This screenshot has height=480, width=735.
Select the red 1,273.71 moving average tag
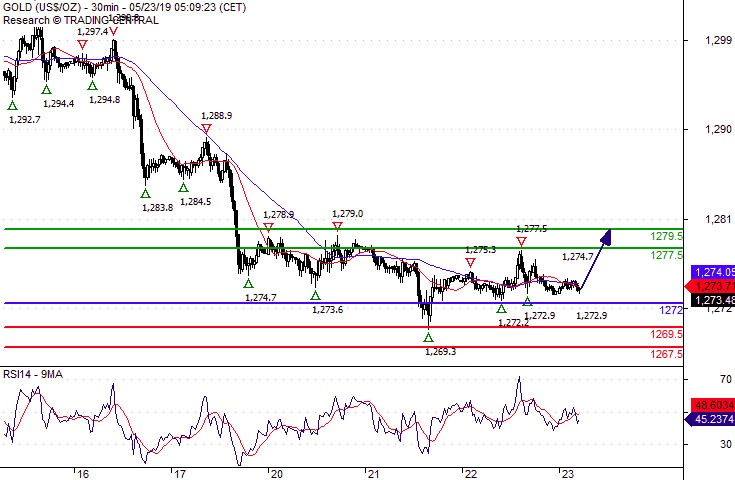pos(710,286)
